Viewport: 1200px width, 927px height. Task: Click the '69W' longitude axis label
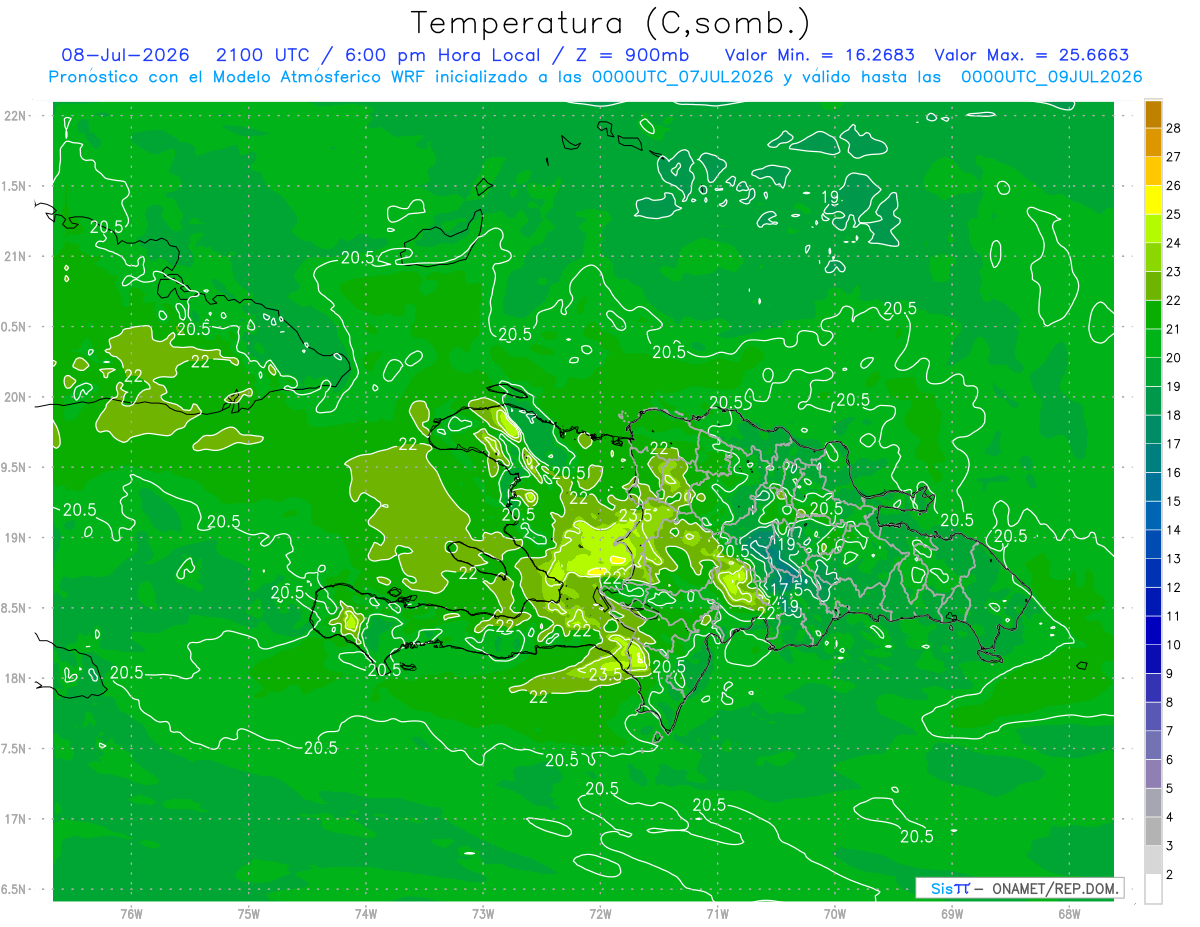click(952, 914)
